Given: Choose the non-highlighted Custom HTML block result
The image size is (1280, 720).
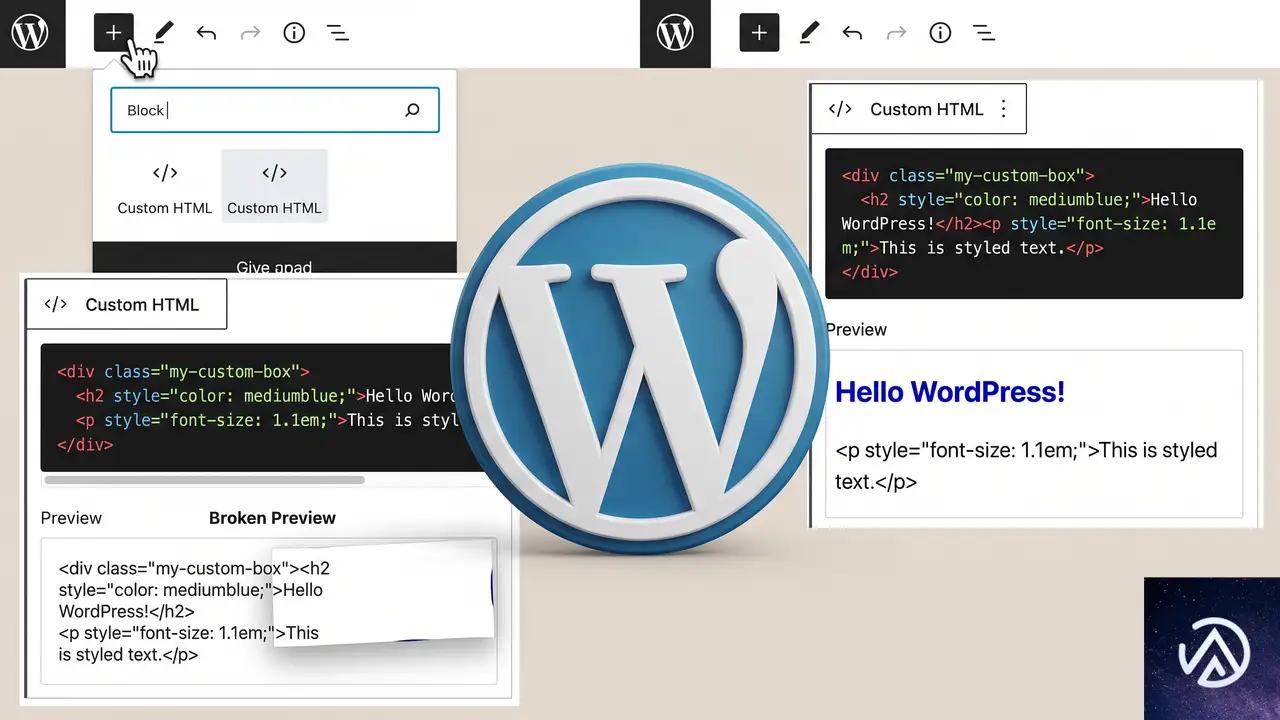Looking at the screenshot, I should (165, 186).
